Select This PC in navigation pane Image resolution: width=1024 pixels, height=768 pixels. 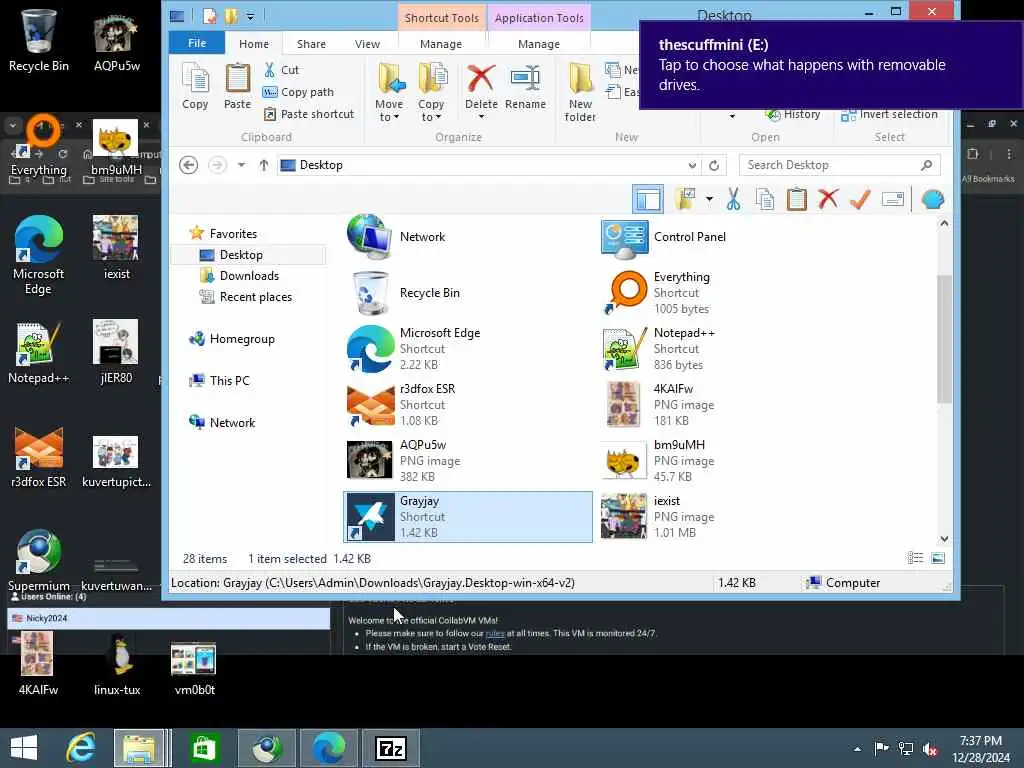click(x=229, y=381)
